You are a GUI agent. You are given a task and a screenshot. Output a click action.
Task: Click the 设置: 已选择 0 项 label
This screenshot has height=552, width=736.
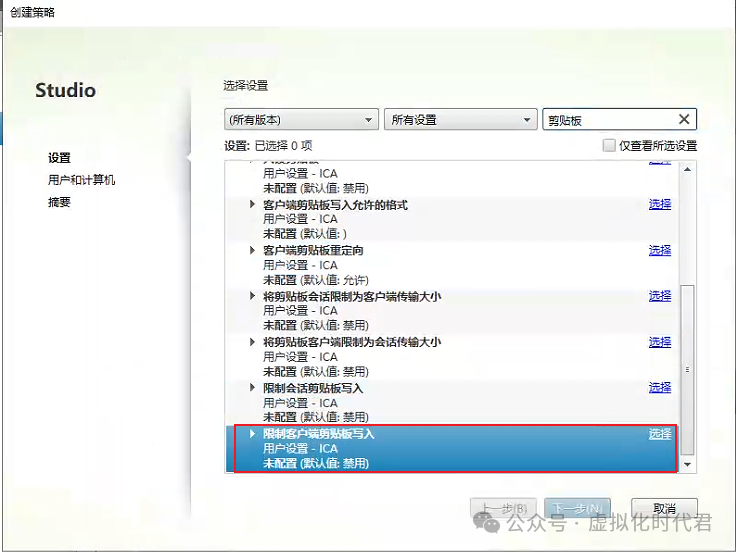(x=268, y=146)
